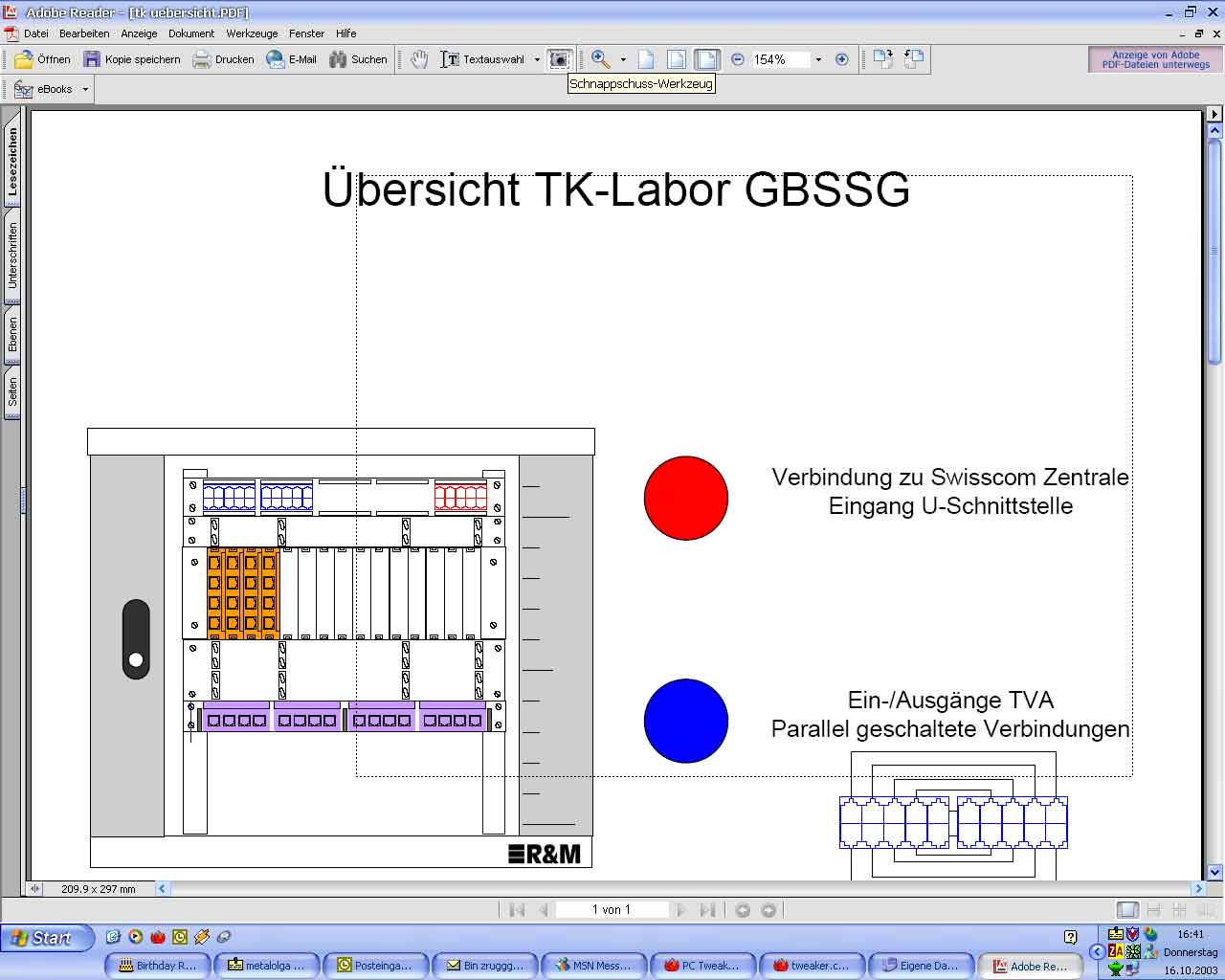Image resolution: width=1225 pixels, height=980 pixels.
Task: Click the Drucken printer icon
Action: click(x=202, y=59)
